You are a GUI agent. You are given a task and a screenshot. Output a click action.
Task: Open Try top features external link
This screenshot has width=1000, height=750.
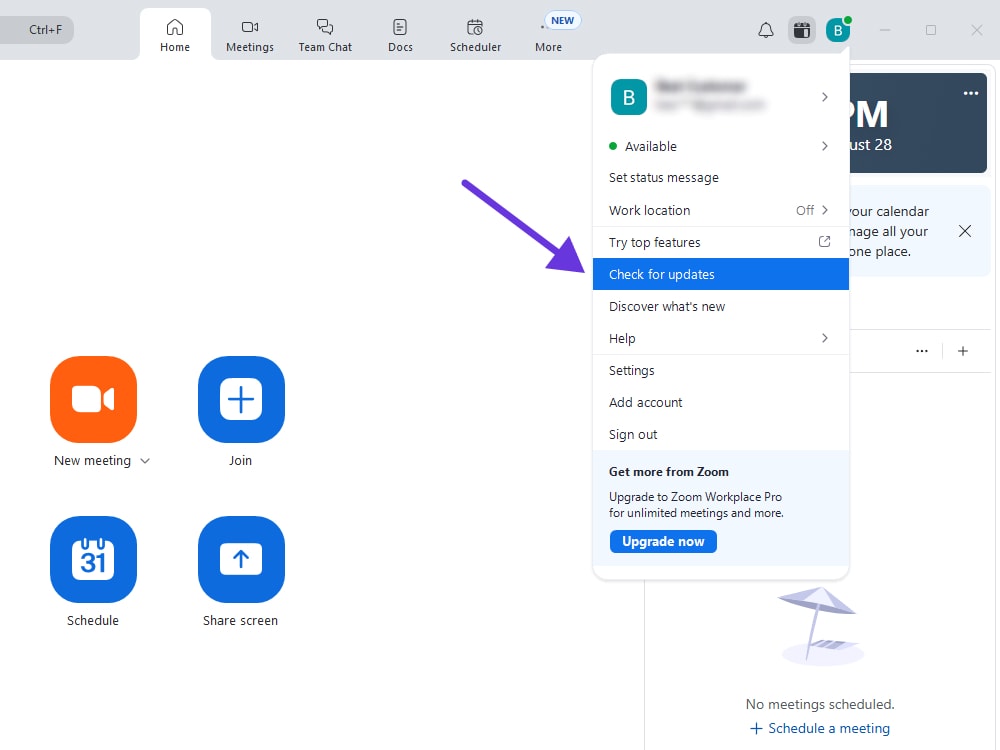[x=721, y=242]
